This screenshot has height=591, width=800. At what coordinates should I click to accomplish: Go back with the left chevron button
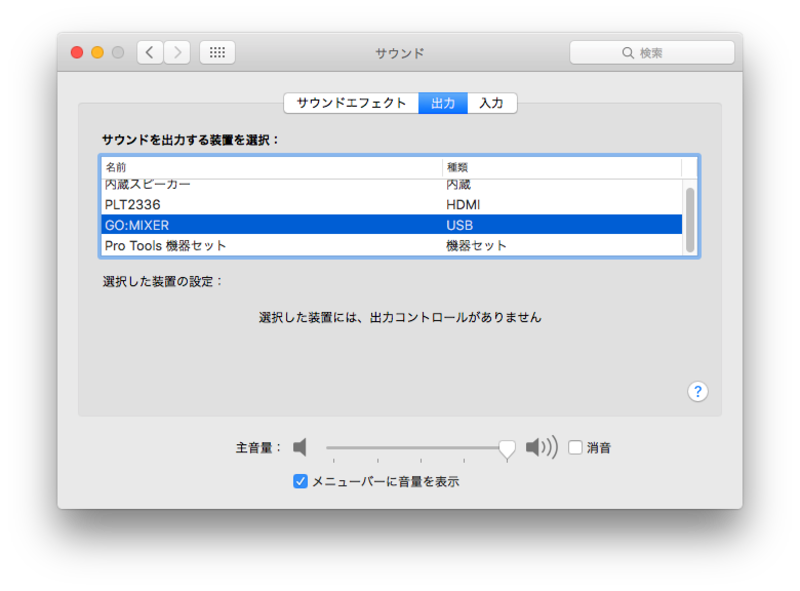[150, 53]
